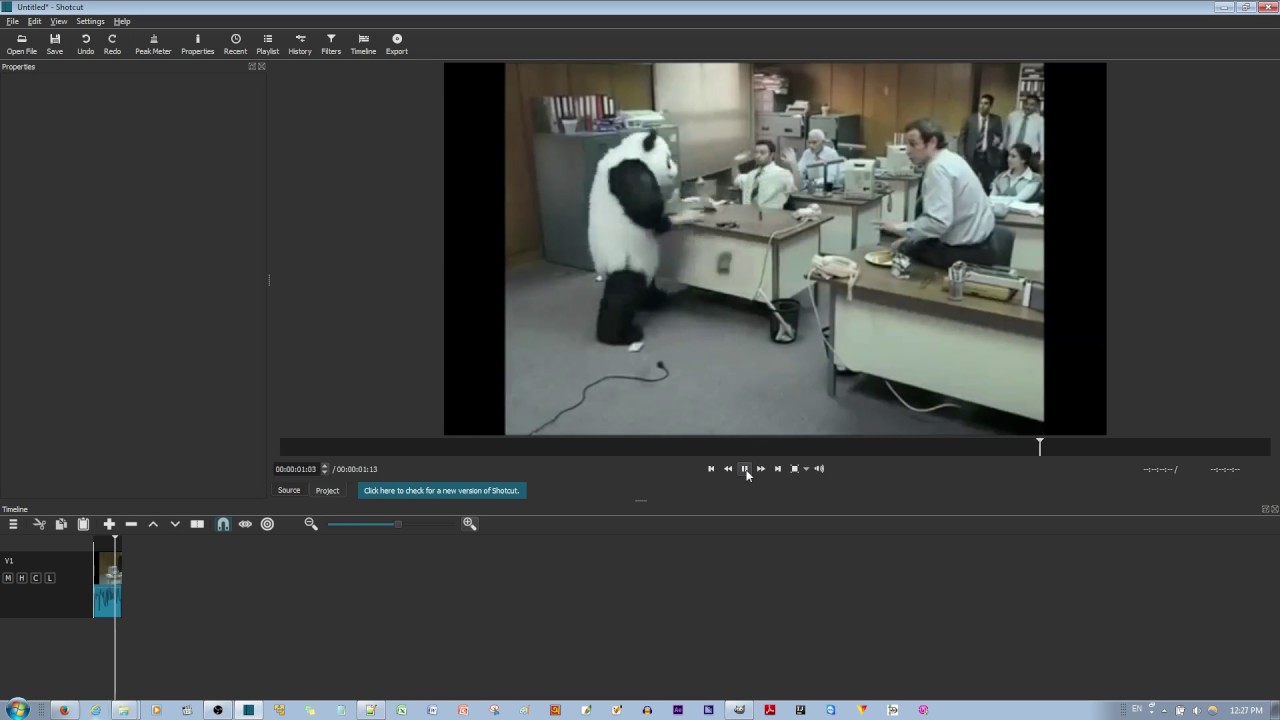Click the timecode stepper arrows

[x=324, y=469]
